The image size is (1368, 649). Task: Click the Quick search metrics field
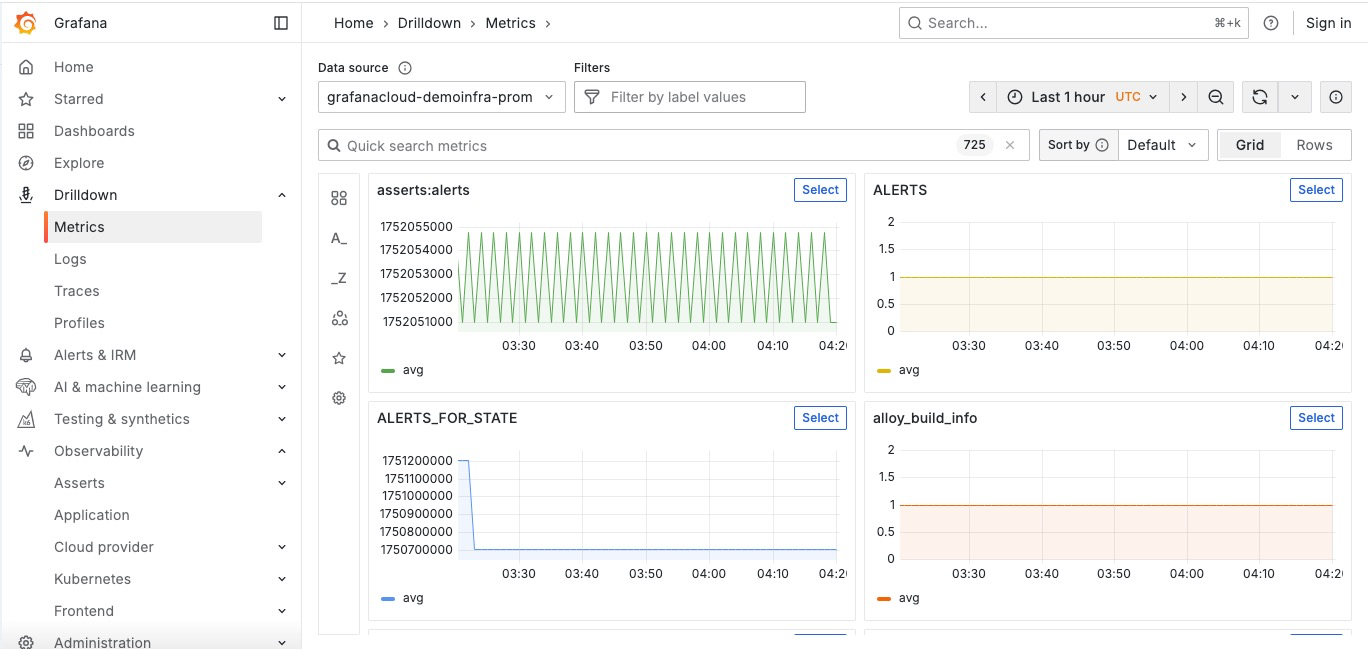(674, 145)
